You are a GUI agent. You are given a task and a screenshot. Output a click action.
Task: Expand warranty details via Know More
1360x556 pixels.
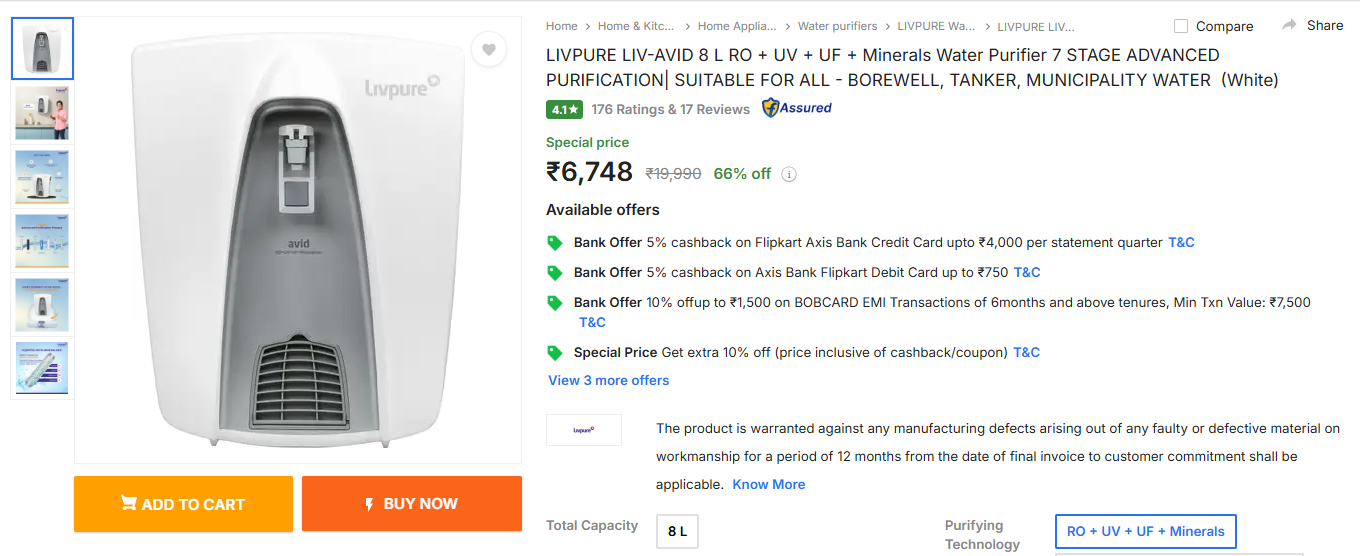click(768, 484)
